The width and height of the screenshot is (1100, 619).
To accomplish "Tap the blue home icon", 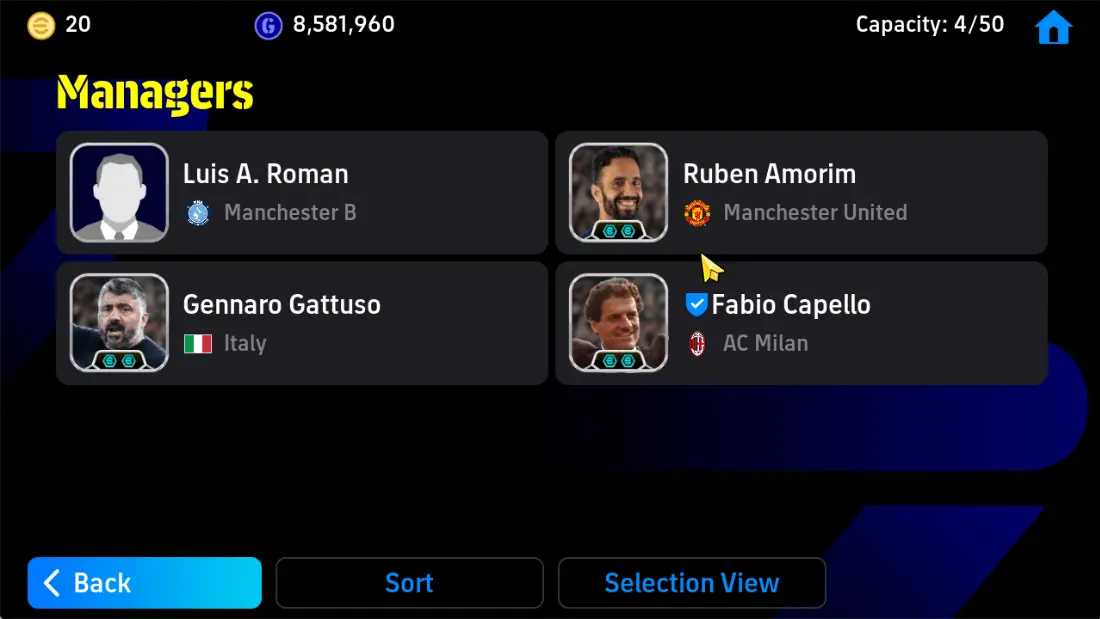I will [x=1053, y=27].
